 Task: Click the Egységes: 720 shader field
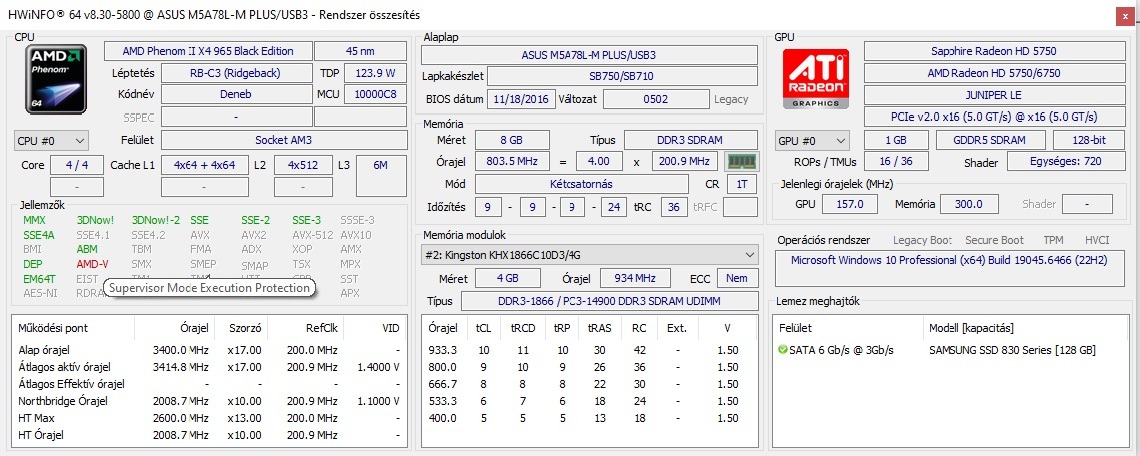(x=1066, y=163)
